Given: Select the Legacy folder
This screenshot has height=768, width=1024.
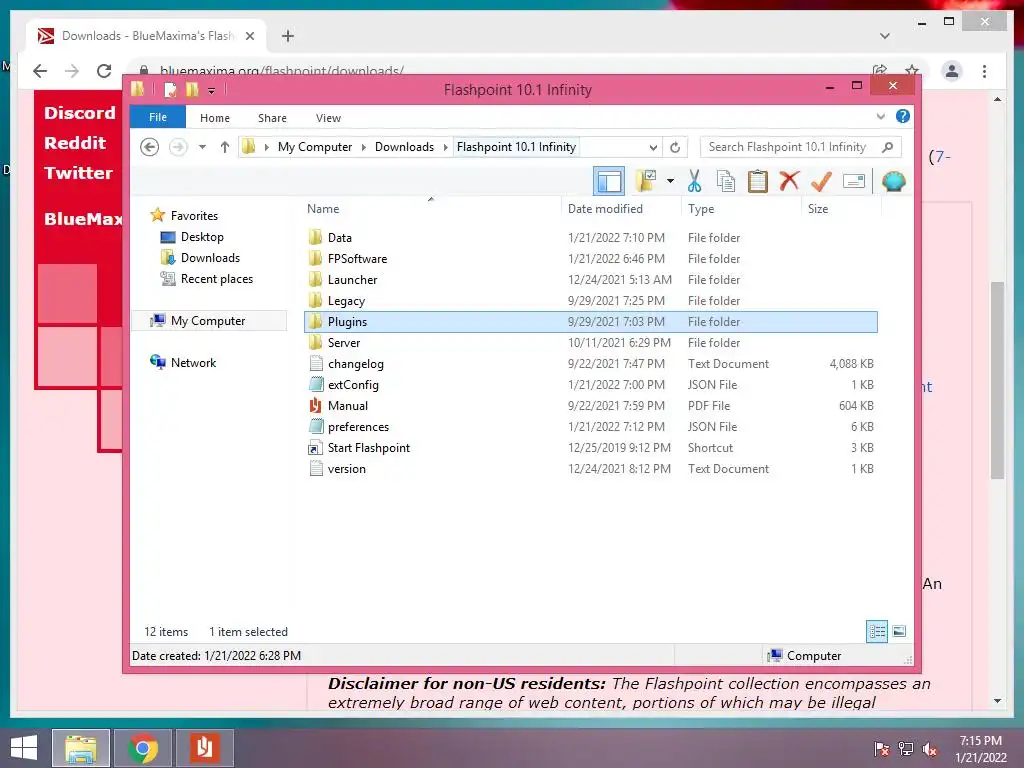Looking at the screenshot, I should pyautogui.click(x=590, y=300).
